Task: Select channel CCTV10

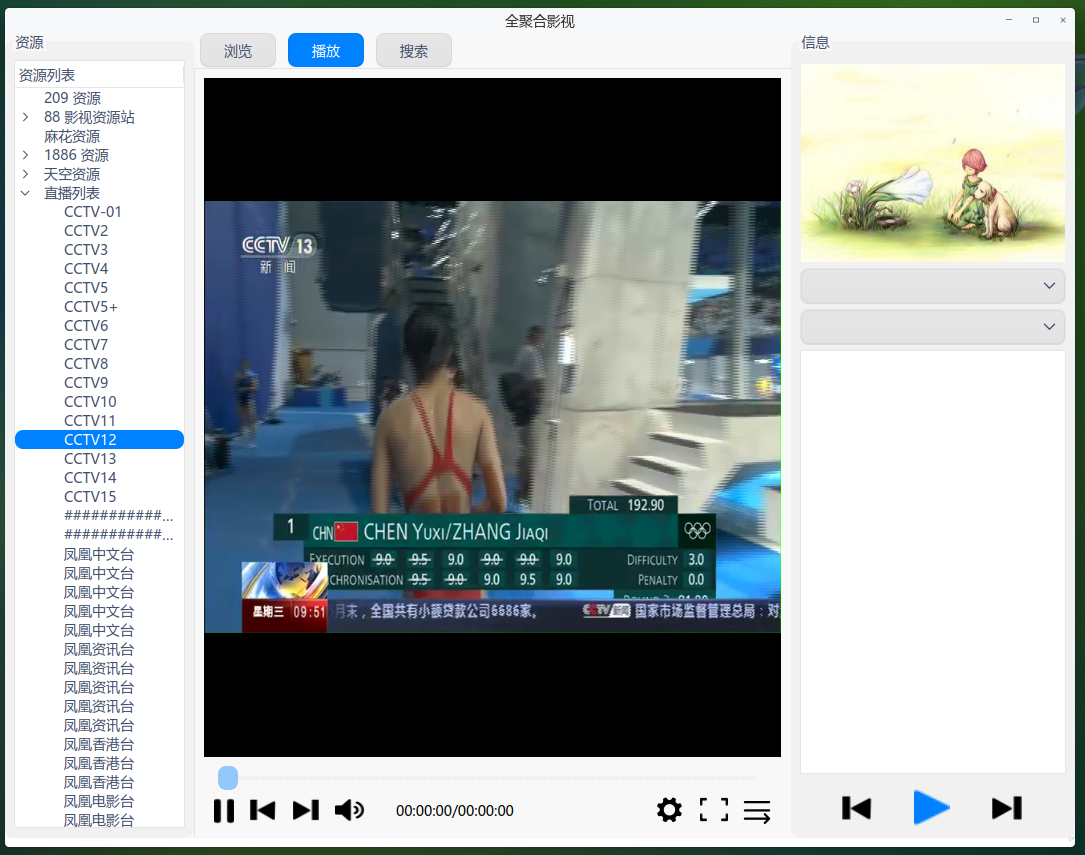Action: coord(90,402)
